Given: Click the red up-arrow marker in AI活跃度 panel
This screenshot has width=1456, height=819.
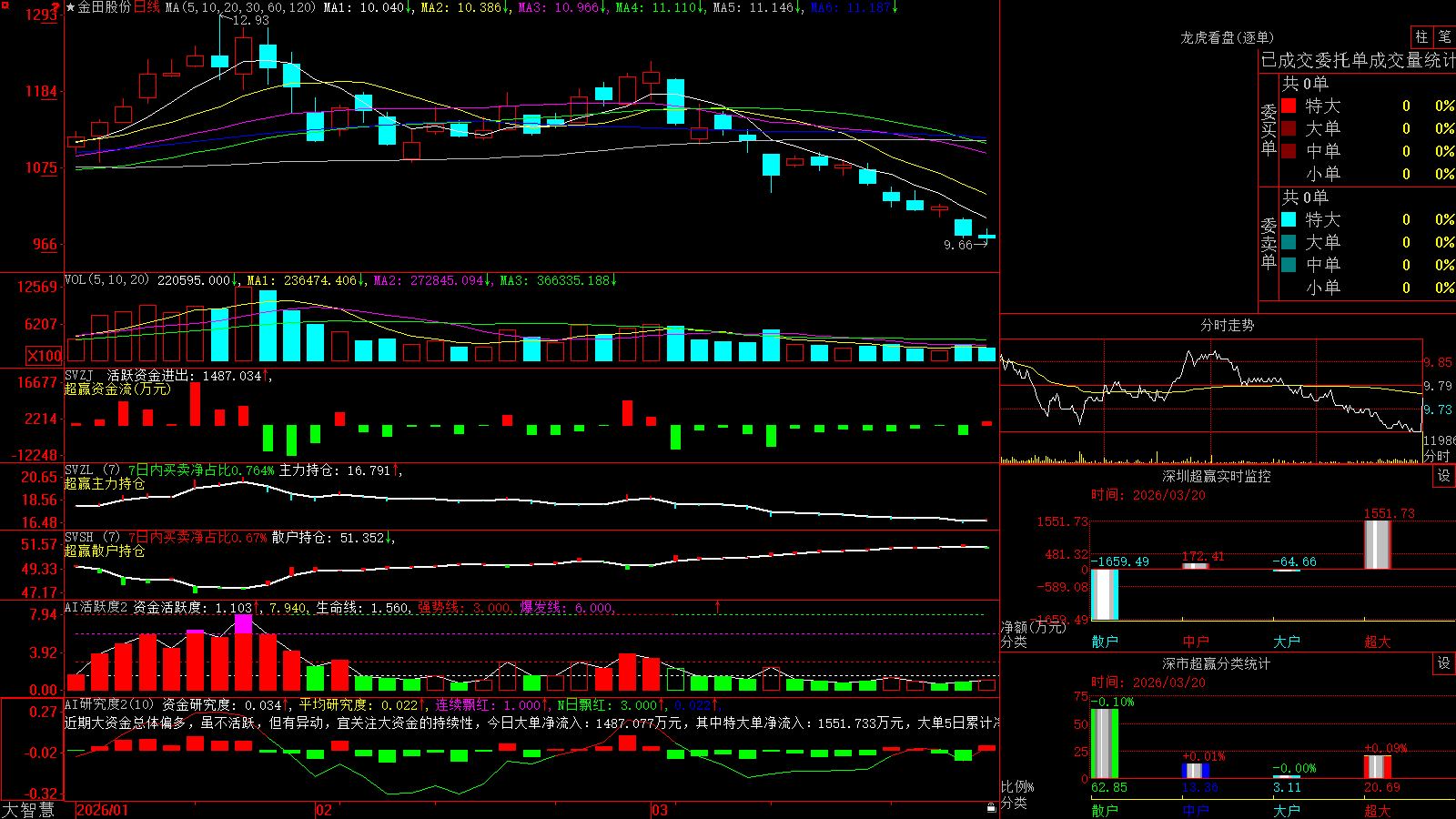Looking at the screenshot, I should [x=718, y=606].
